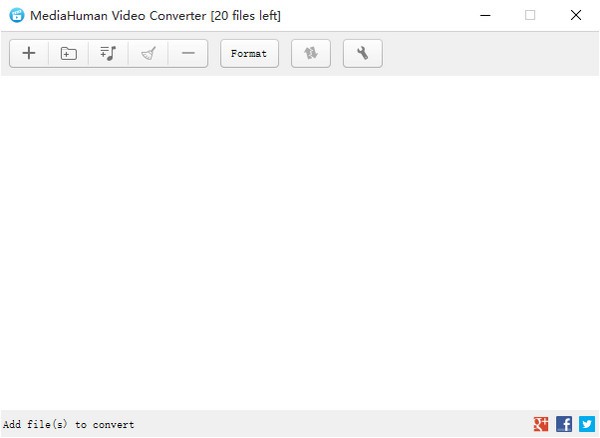The image size is (600, 438).
Task: Minimize the Video Converter window
Action: [485, 15]
